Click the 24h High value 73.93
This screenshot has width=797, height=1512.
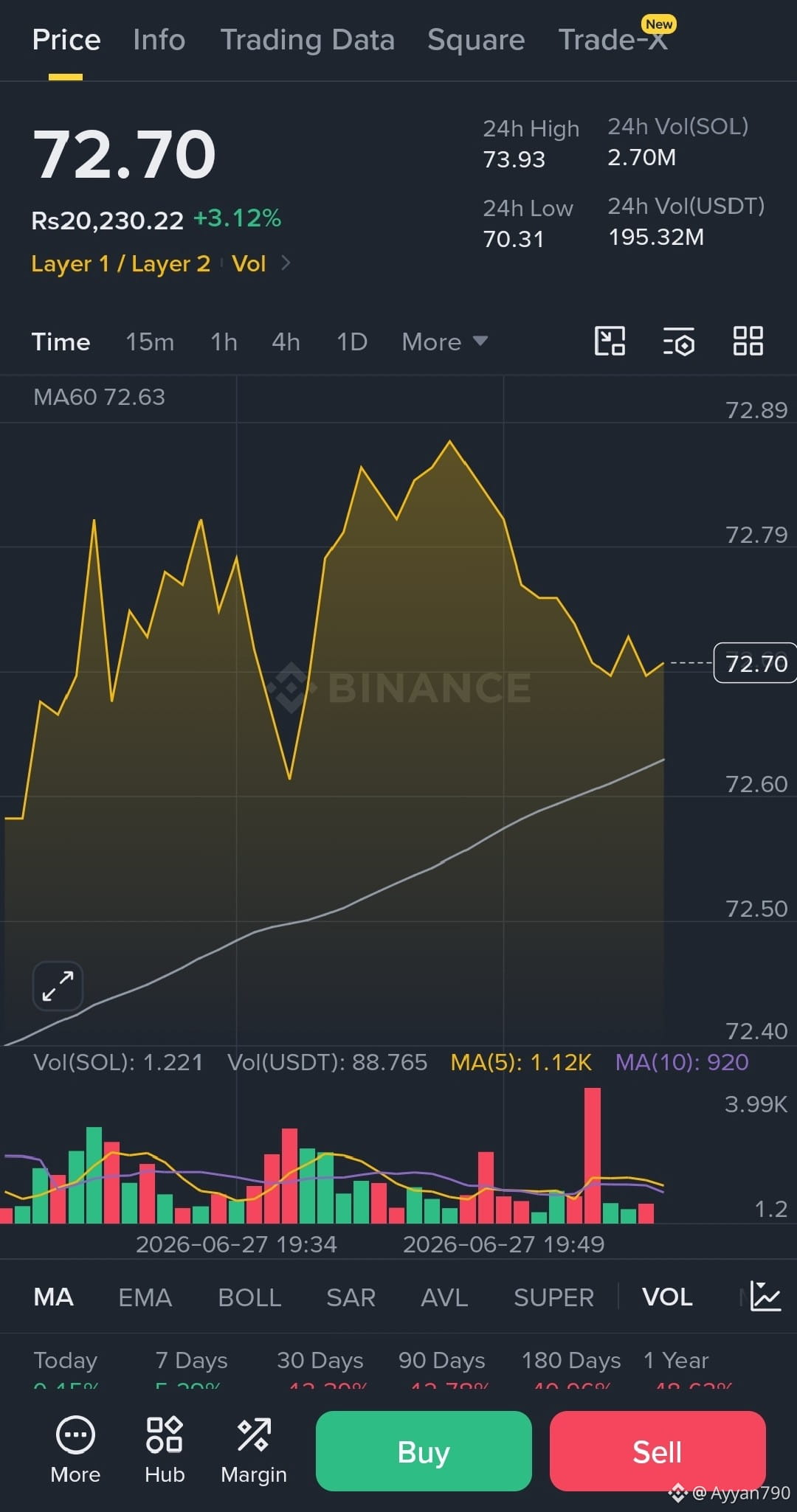point(514,159)
